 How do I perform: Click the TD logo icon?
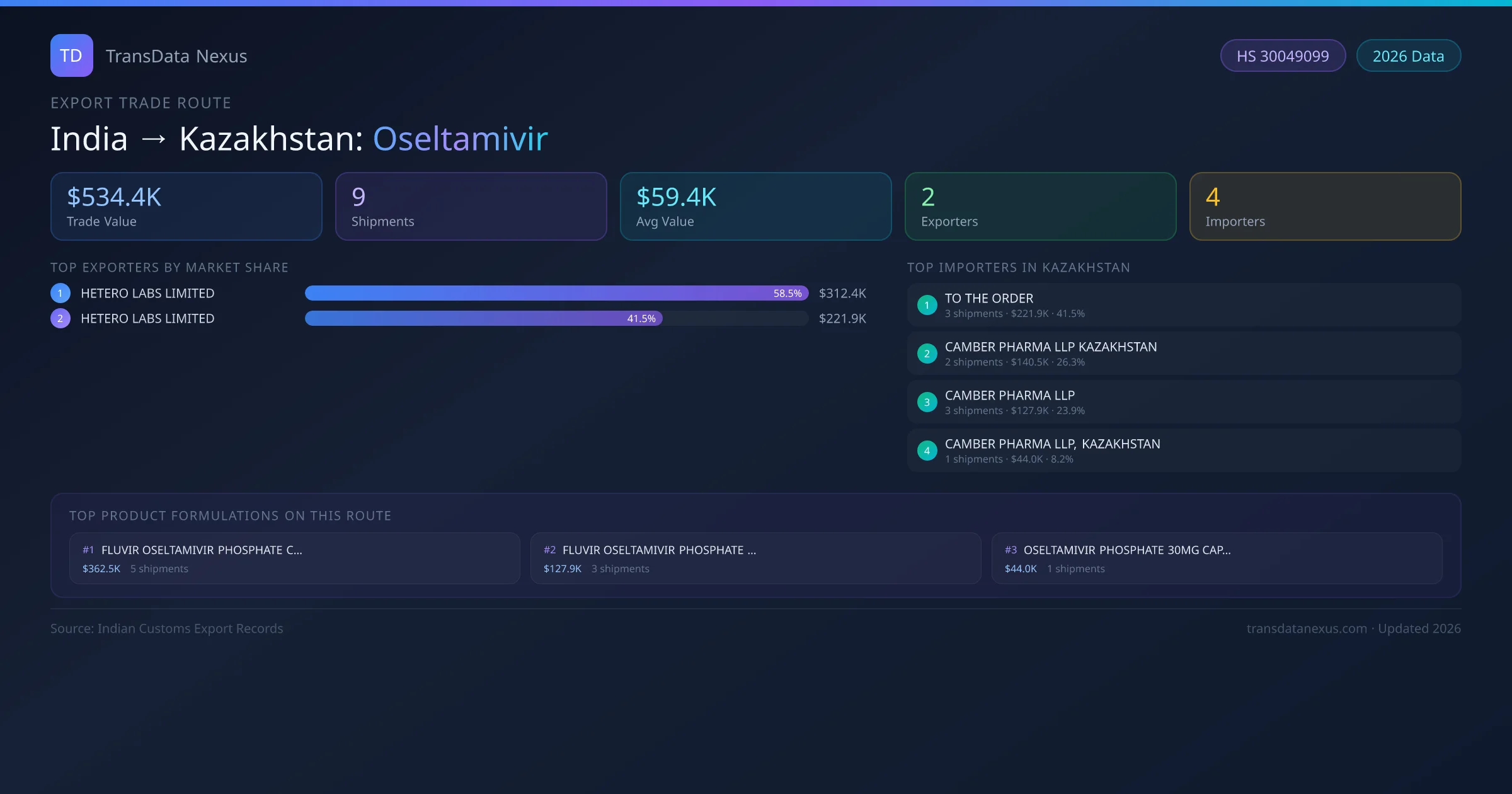pos(71,55)
